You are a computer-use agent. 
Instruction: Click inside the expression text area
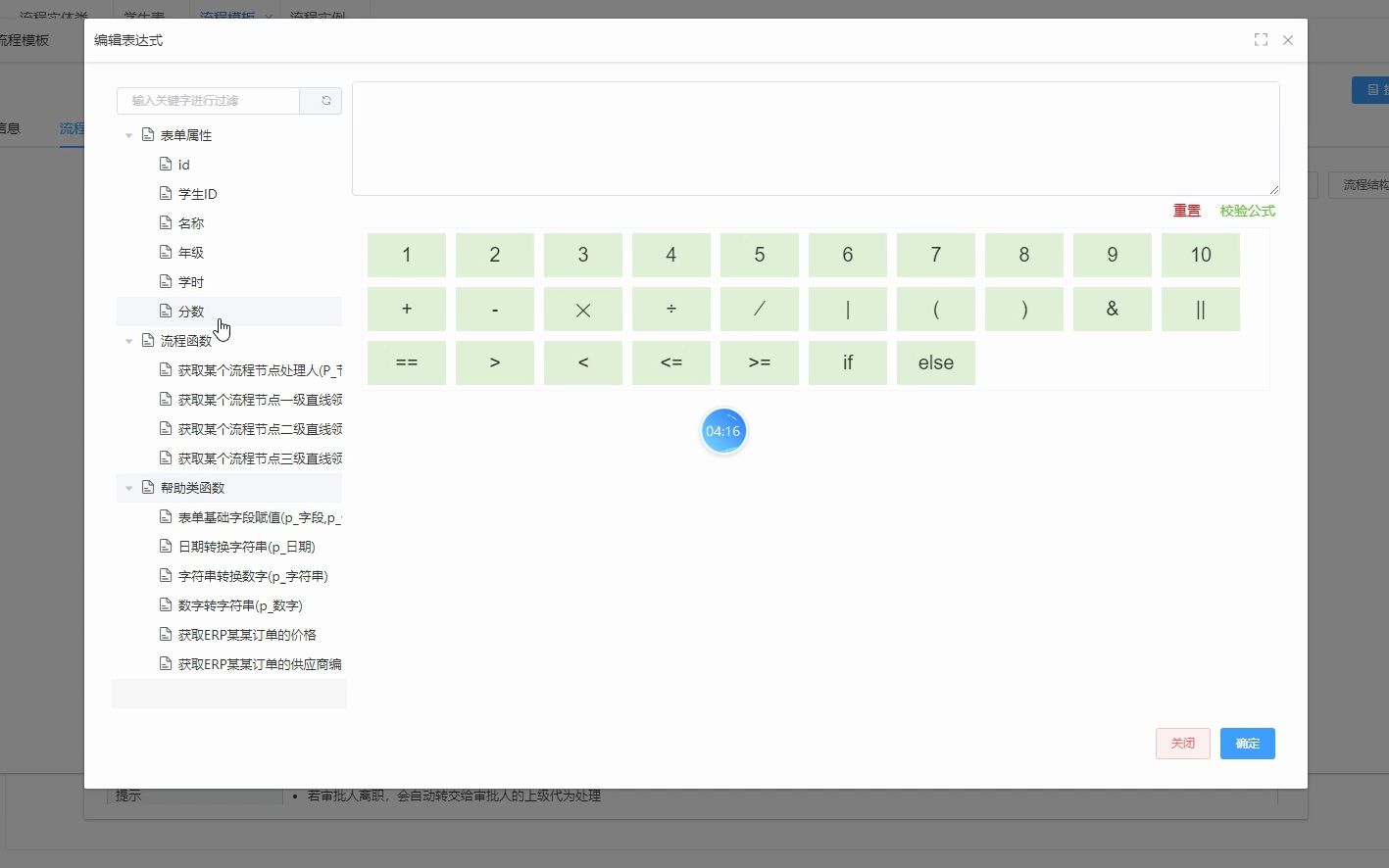[x=816, y=138]
